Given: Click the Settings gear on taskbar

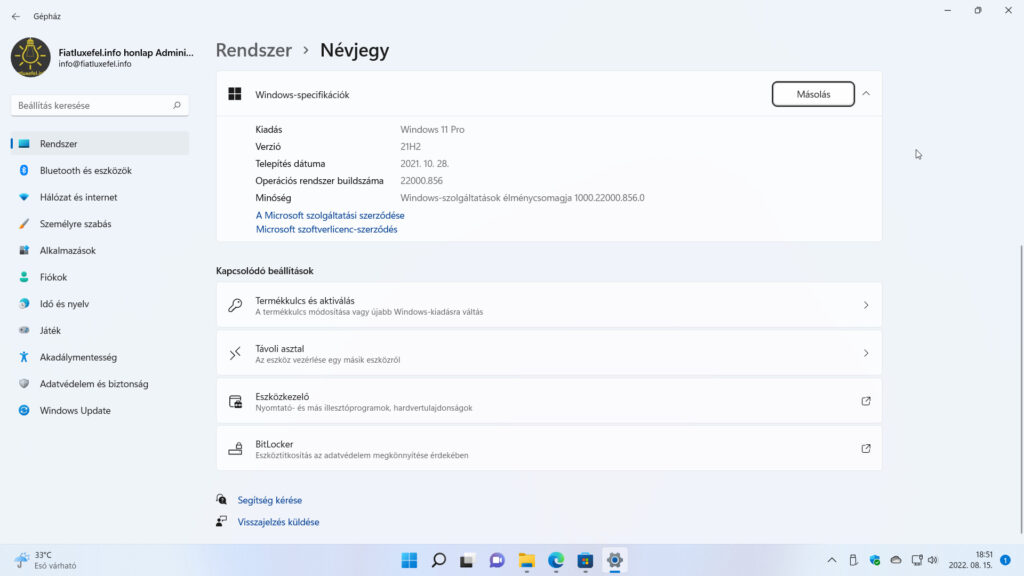Looking at the screenshot, I should click(x=615, y=560).
